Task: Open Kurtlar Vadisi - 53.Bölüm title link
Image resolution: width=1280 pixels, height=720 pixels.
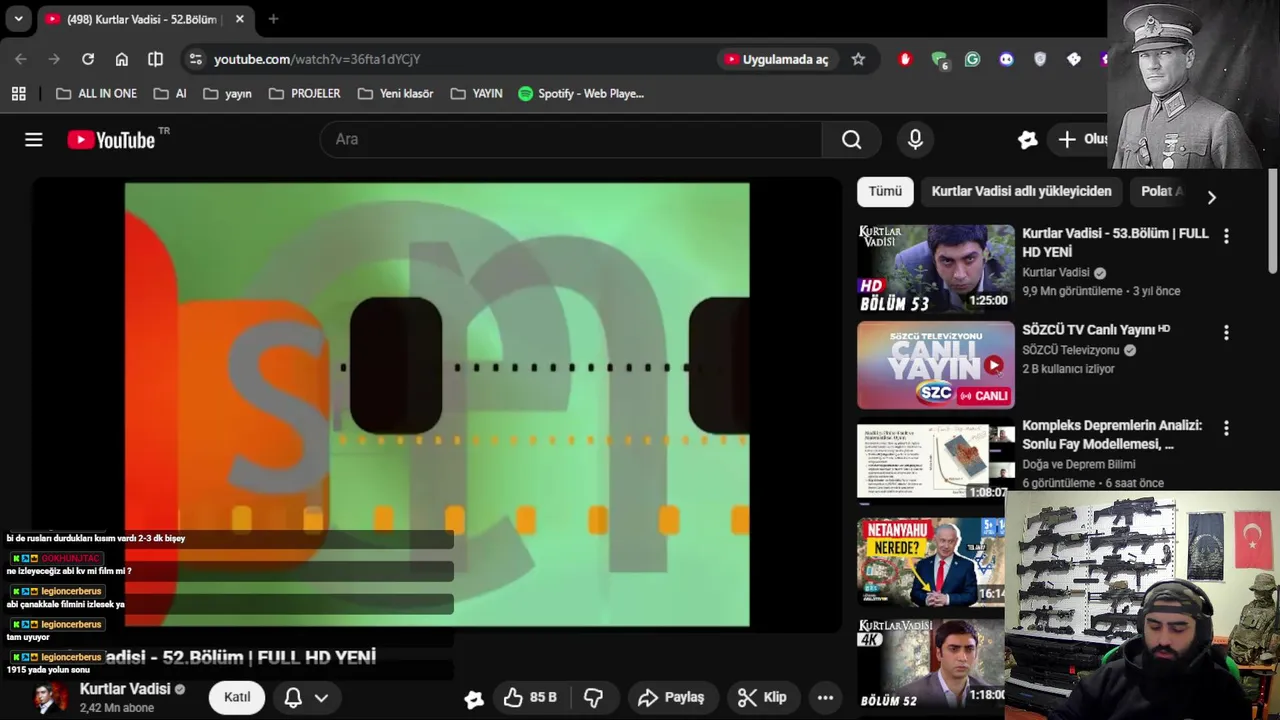Action: [x=1115, y=242]
